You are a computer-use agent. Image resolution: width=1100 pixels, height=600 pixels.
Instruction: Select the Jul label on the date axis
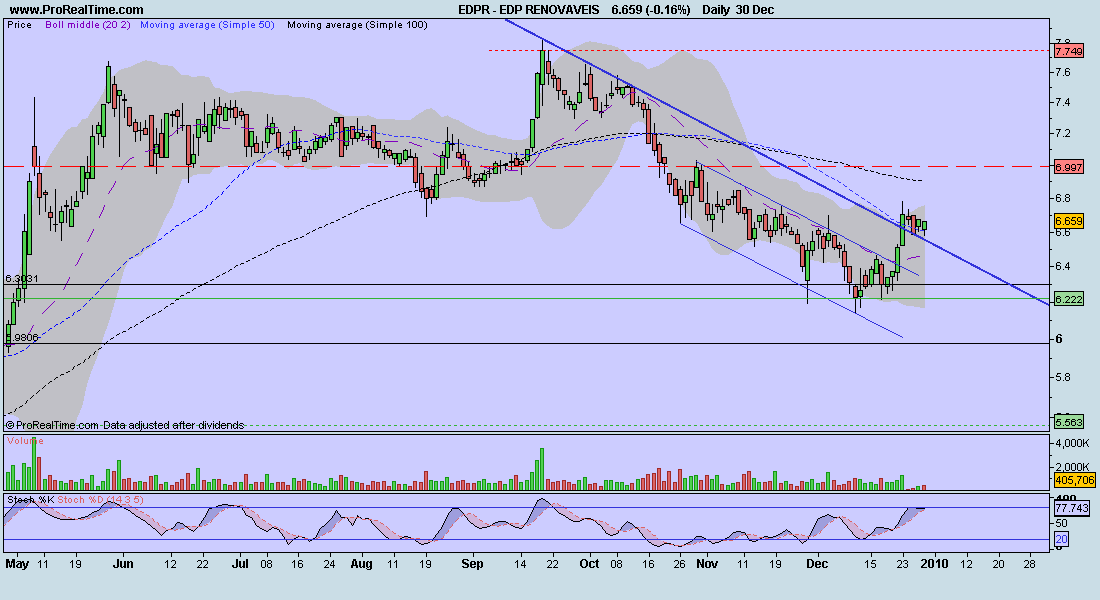240,564
